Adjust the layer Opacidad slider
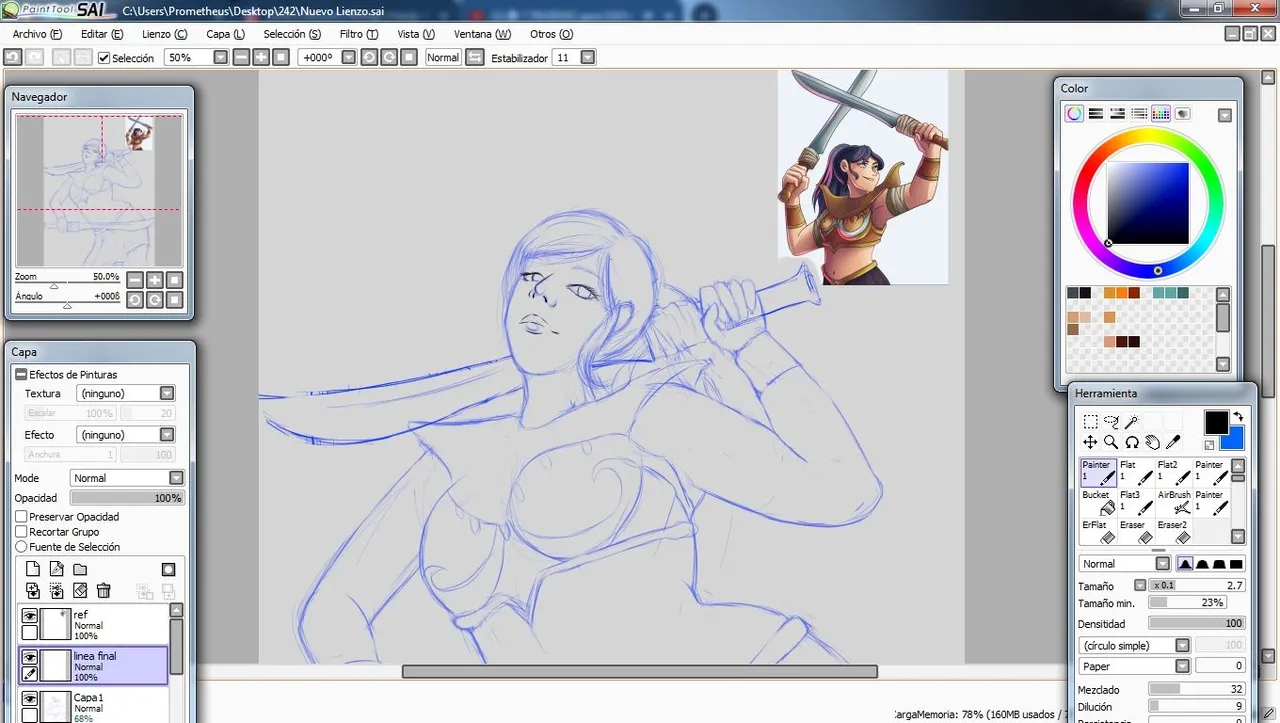 pyautogui.click(x=127, y=497)
